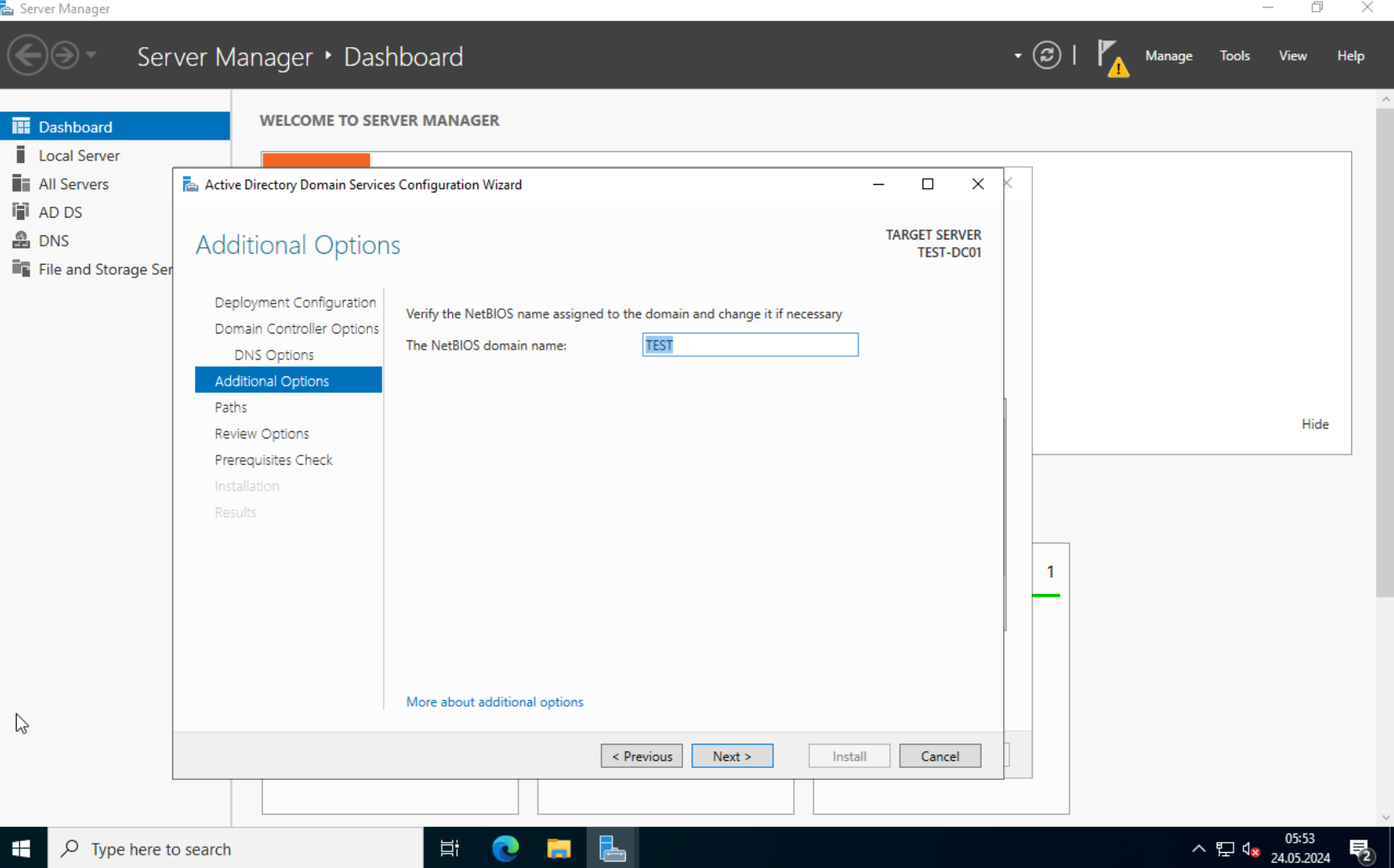The image size is (1394, 868).
Task: Show hidden system tray icons chevron
Action: click(1198, 849)
